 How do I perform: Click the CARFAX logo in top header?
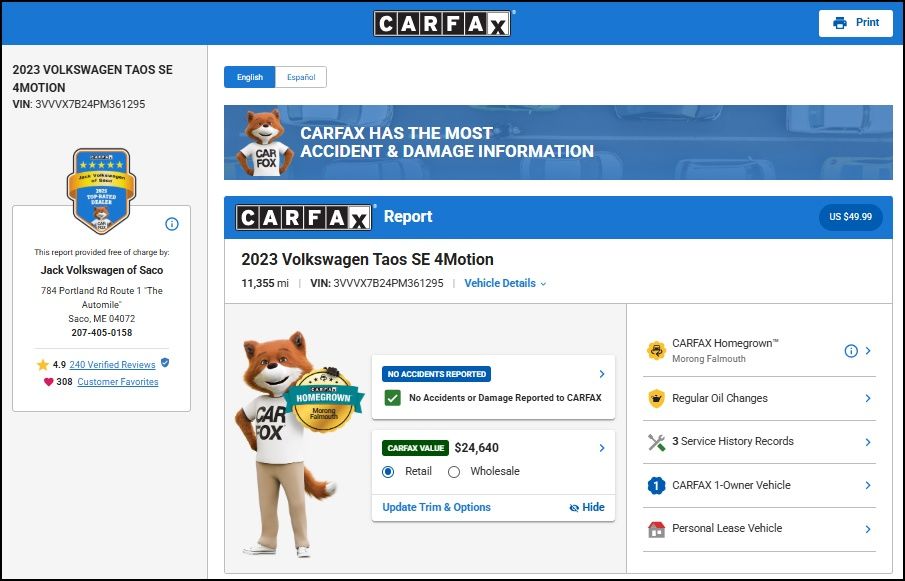coord(442,24)
